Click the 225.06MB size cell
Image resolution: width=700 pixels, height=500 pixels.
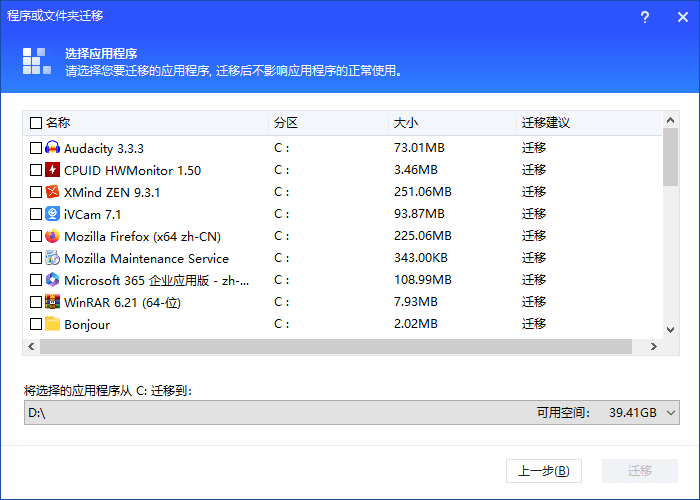[x=423, y=236]
